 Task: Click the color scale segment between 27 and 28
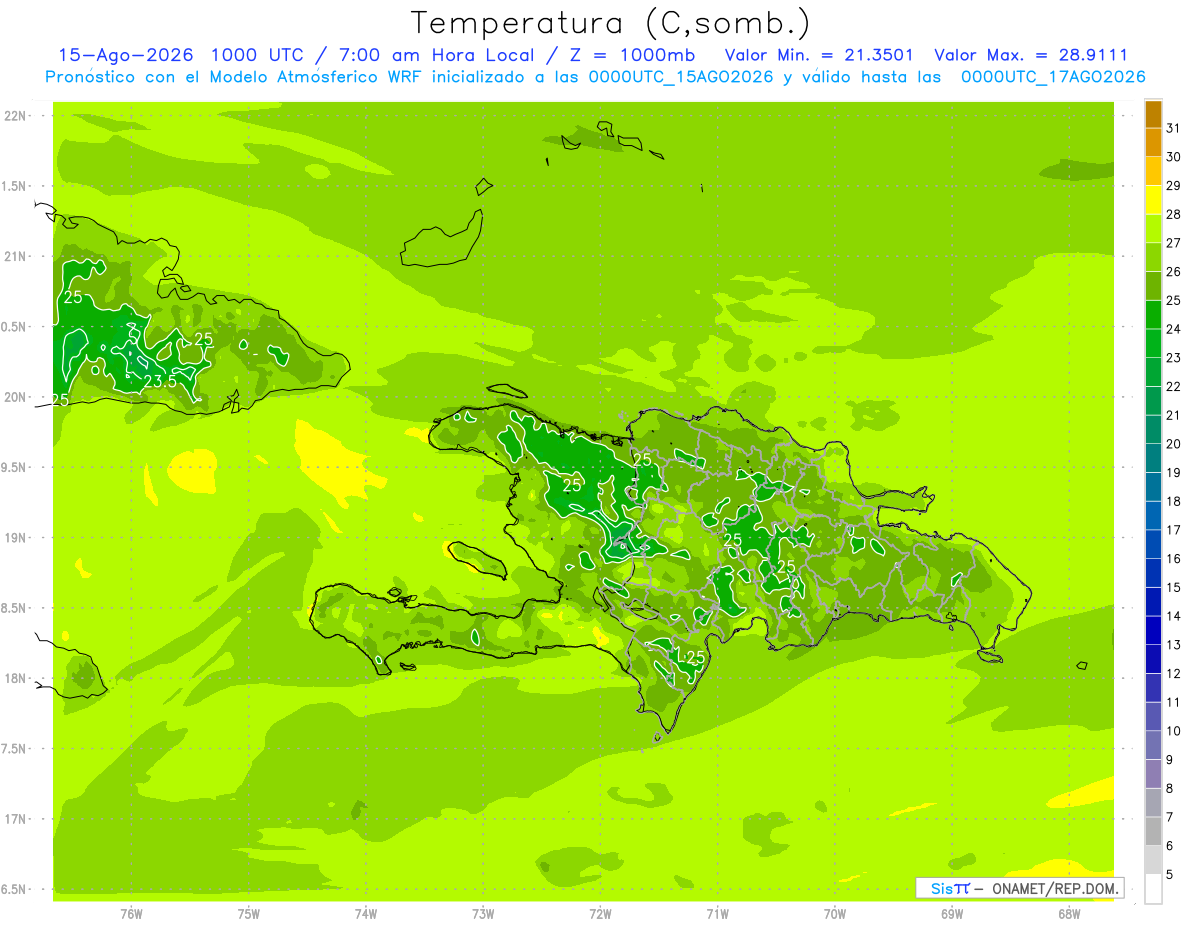click(1153, 228)
